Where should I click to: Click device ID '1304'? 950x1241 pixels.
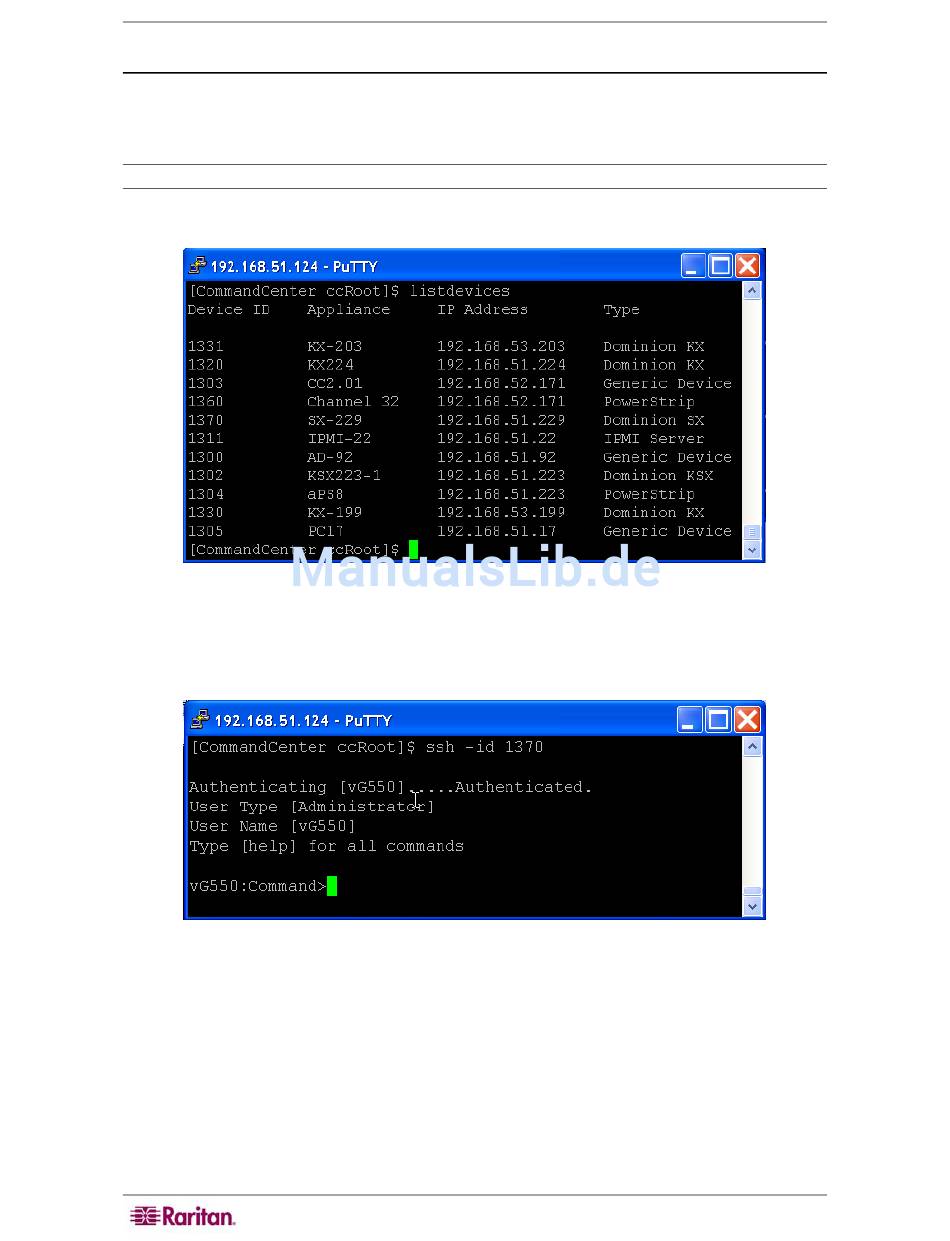206,494
